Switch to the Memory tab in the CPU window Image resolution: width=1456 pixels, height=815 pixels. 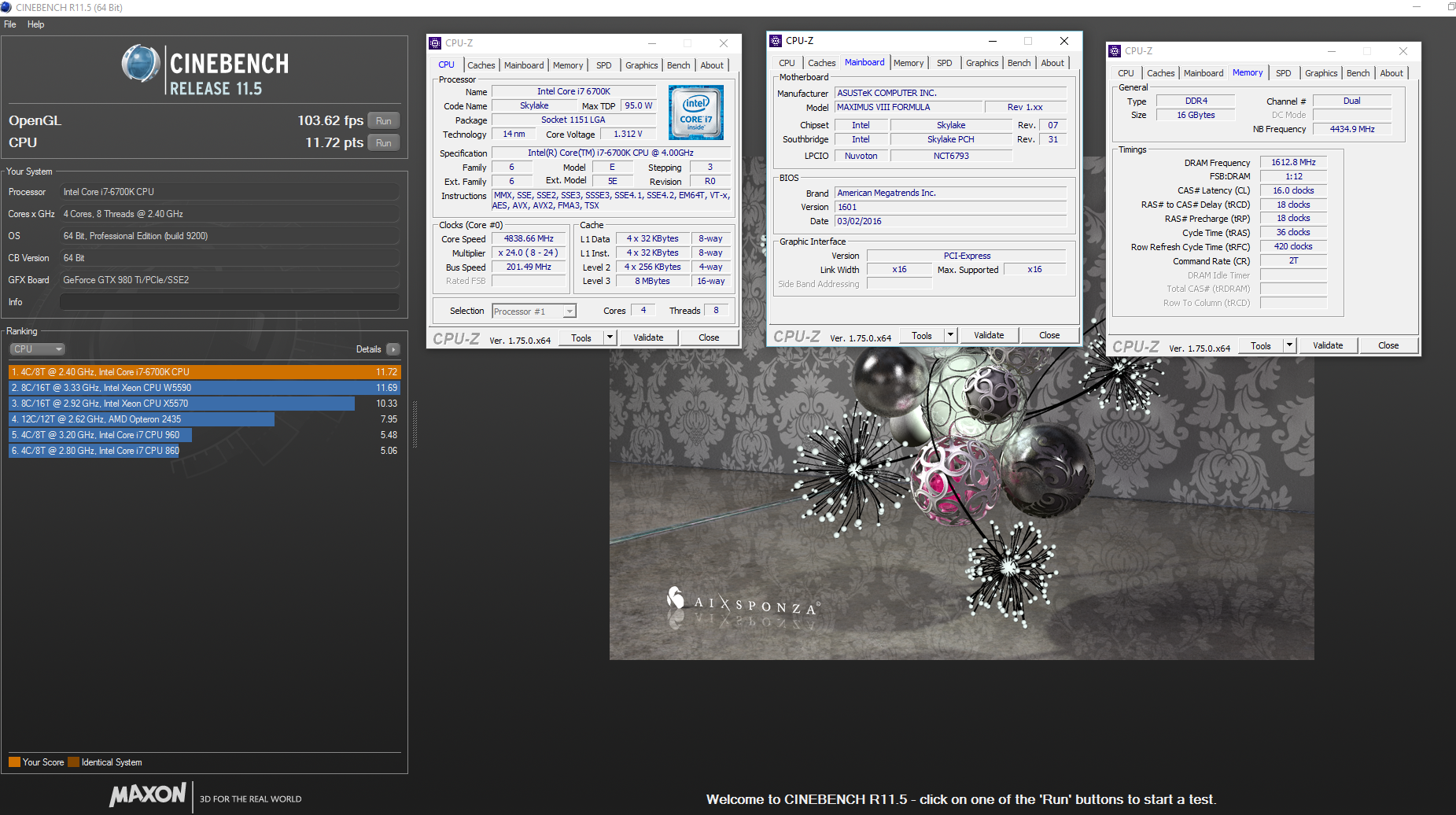(568, 65)
